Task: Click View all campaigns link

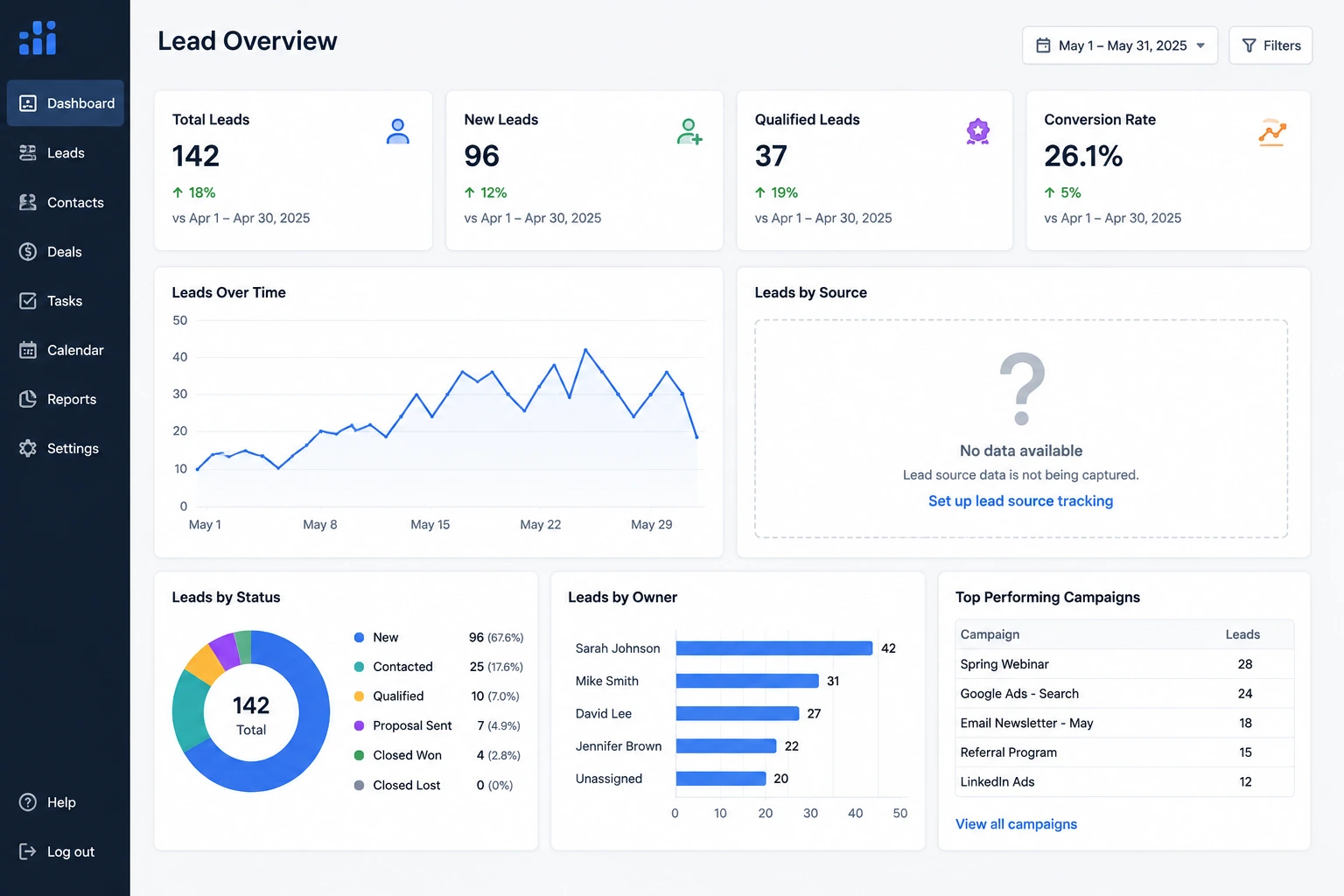Action: click(1016, 824)
